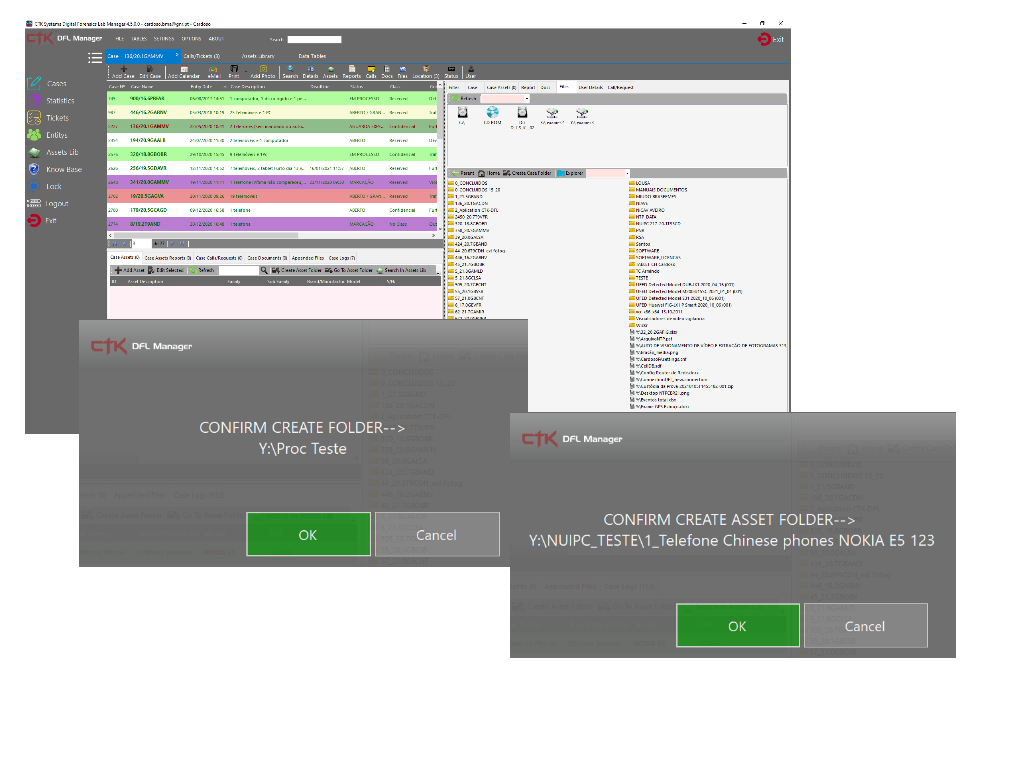Expand the dropdown next to Explorer
This screenshot has height=768, width=1024.
(x=627, y=173)
